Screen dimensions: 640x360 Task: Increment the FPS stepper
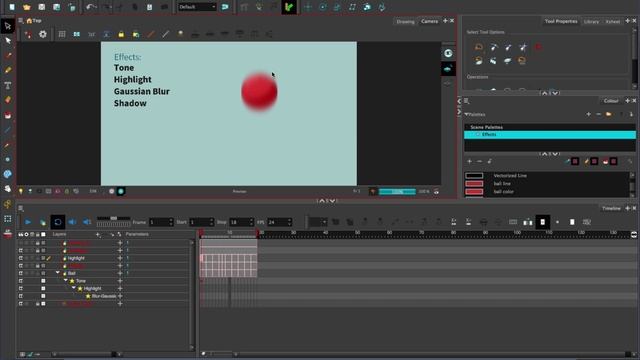(x=289, y=220)
